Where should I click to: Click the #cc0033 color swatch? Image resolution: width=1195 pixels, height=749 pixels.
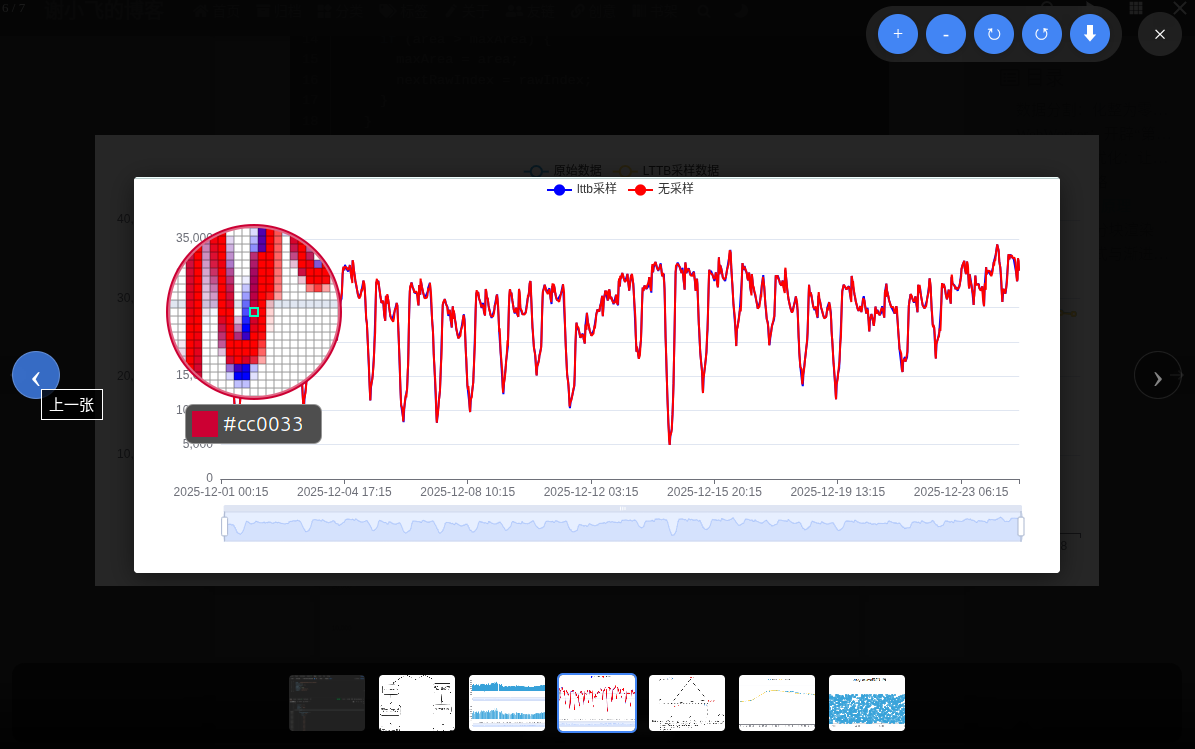coord(205,424)
